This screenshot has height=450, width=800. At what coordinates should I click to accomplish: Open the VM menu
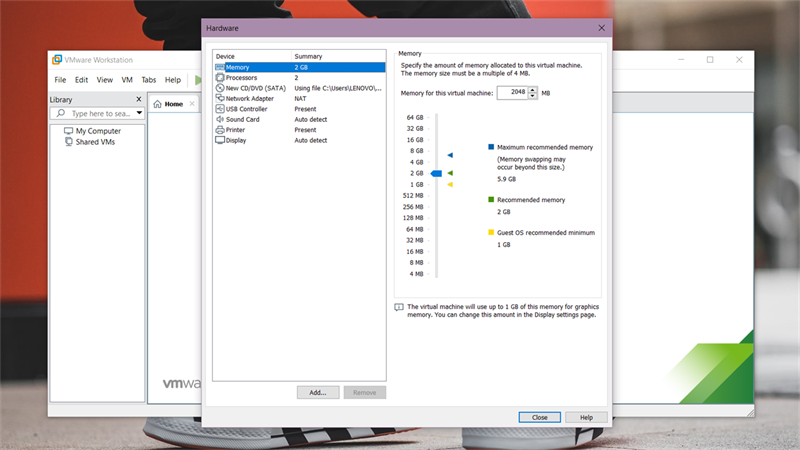[127, 80]
